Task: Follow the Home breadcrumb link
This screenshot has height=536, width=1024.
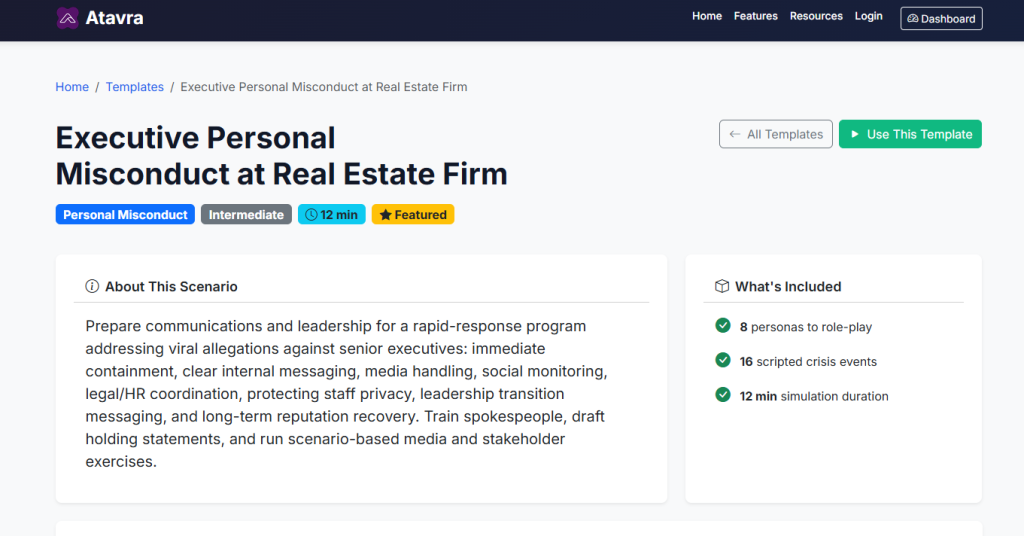Action: pos(72,87)
